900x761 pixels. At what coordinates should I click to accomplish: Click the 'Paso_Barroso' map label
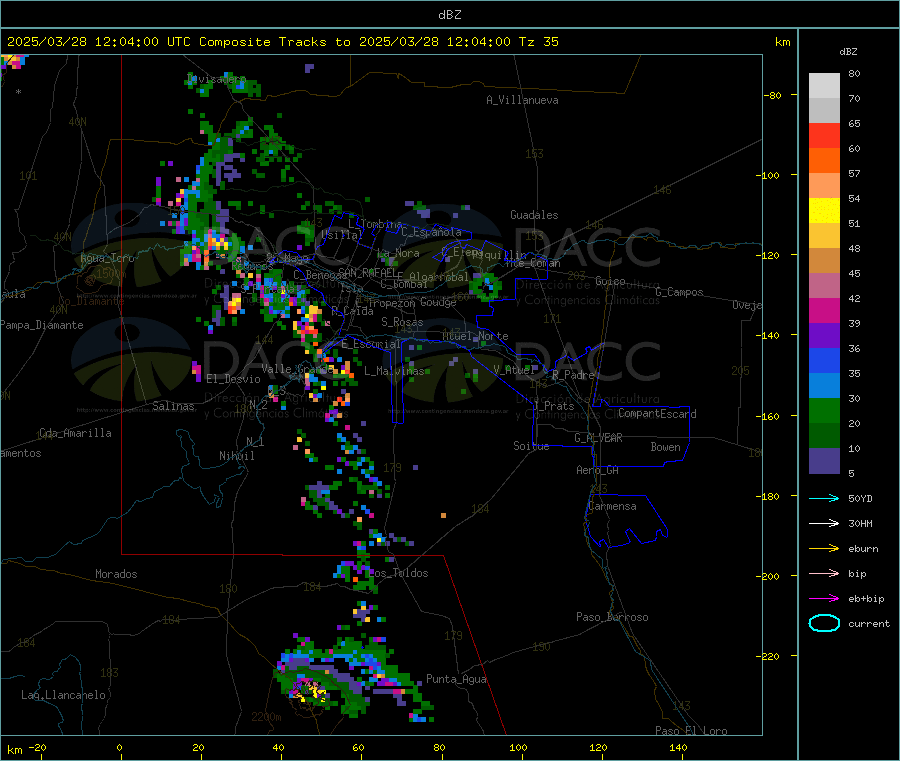point(612,617)
